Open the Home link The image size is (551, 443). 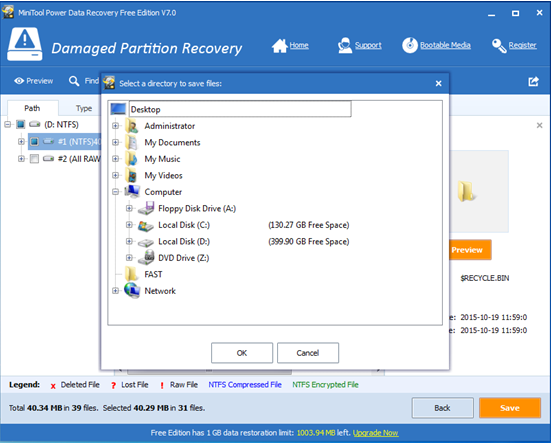pyautogui.click(x=299, y=45)
